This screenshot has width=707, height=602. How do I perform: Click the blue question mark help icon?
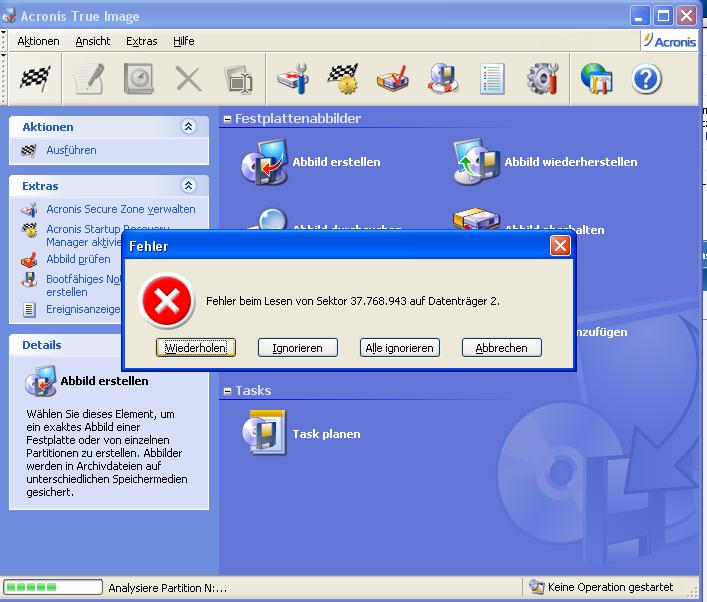coord(646,79)
